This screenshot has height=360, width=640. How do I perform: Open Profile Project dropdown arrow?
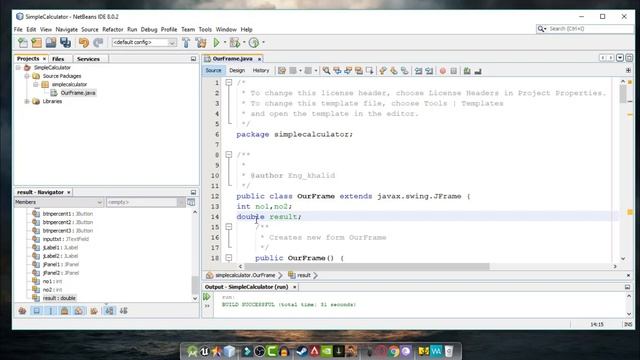(x=263, y=42)
